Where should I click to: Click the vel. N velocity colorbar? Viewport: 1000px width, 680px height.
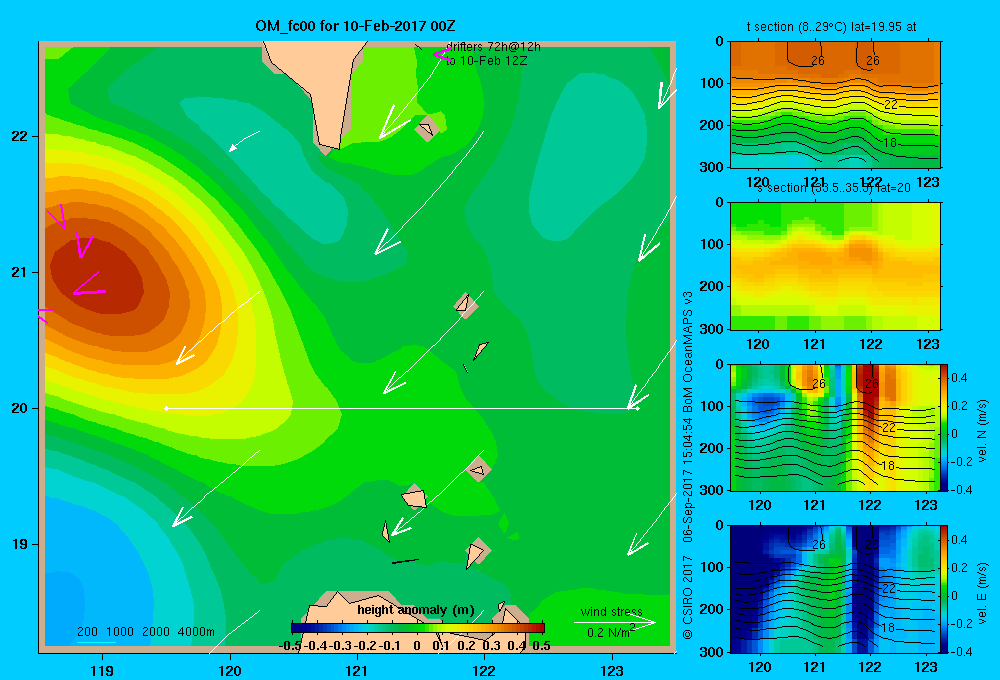(x=944, y=427)
